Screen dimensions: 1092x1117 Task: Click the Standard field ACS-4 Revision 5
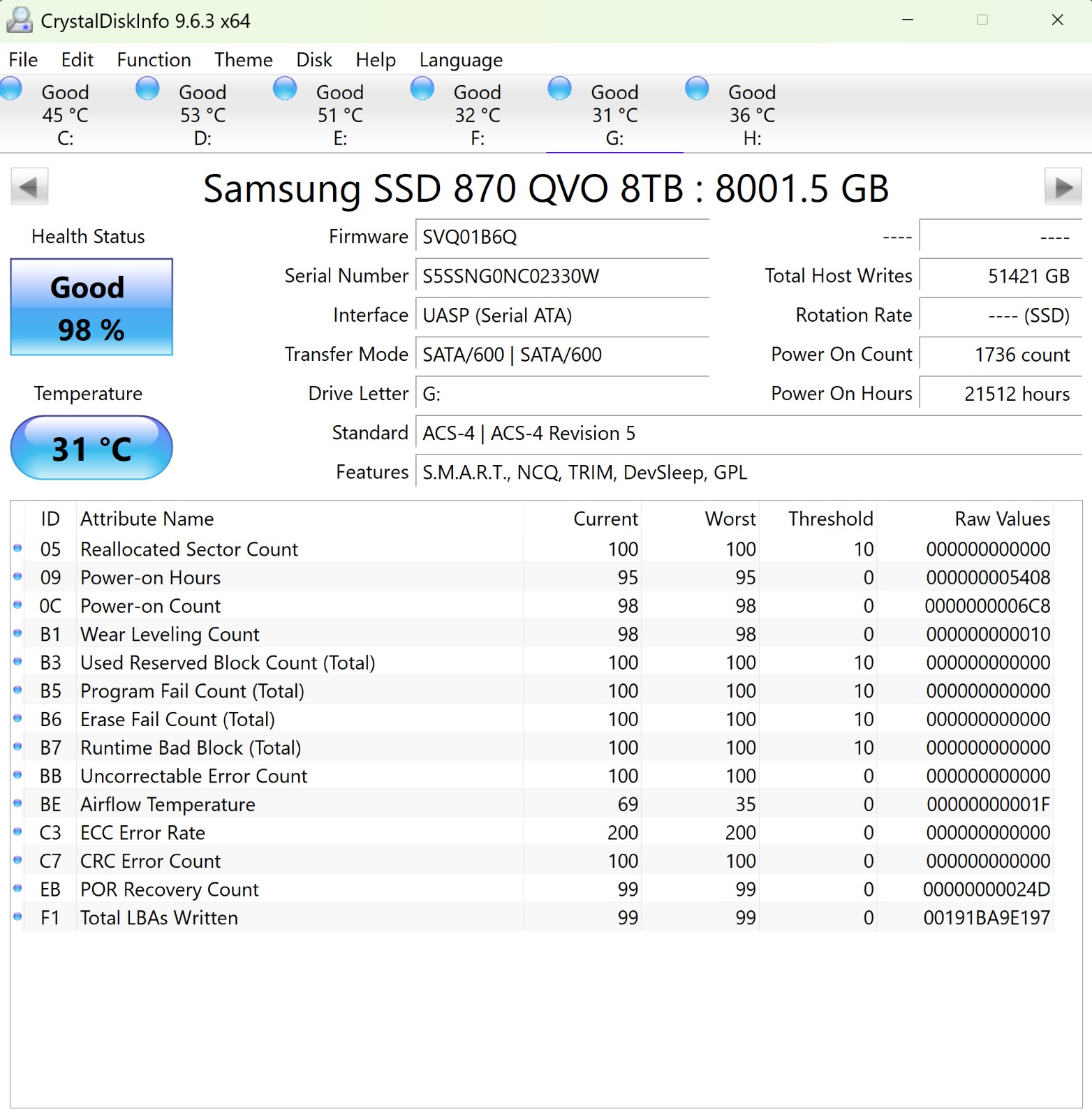[748, 433]
